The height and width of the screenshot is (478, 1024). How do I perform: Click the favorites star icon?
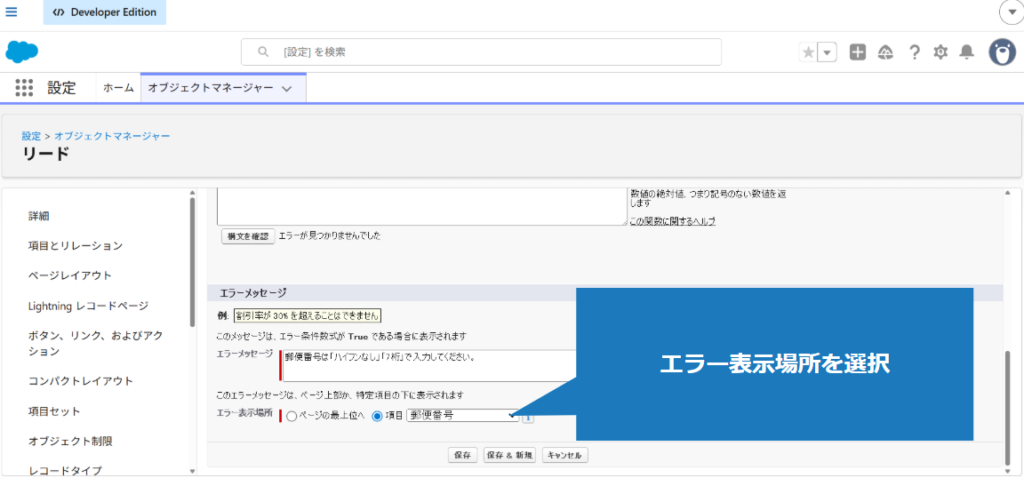808,53
